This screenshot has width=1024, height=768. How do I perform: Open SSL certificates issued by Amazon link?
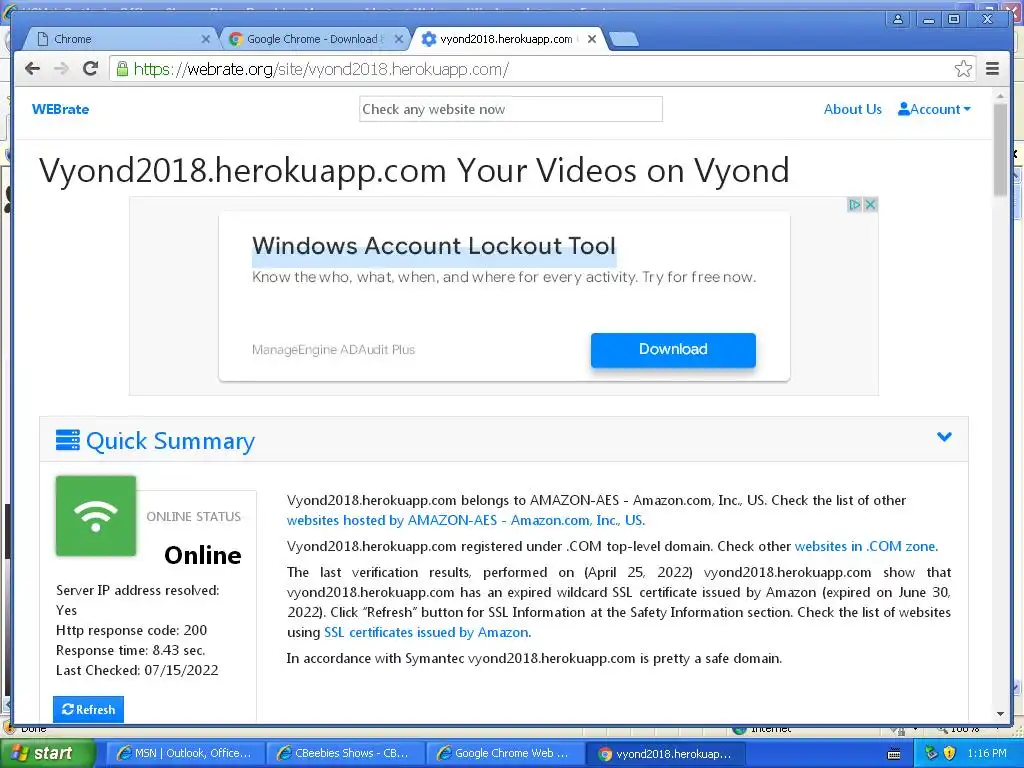(x=427, y=632)
